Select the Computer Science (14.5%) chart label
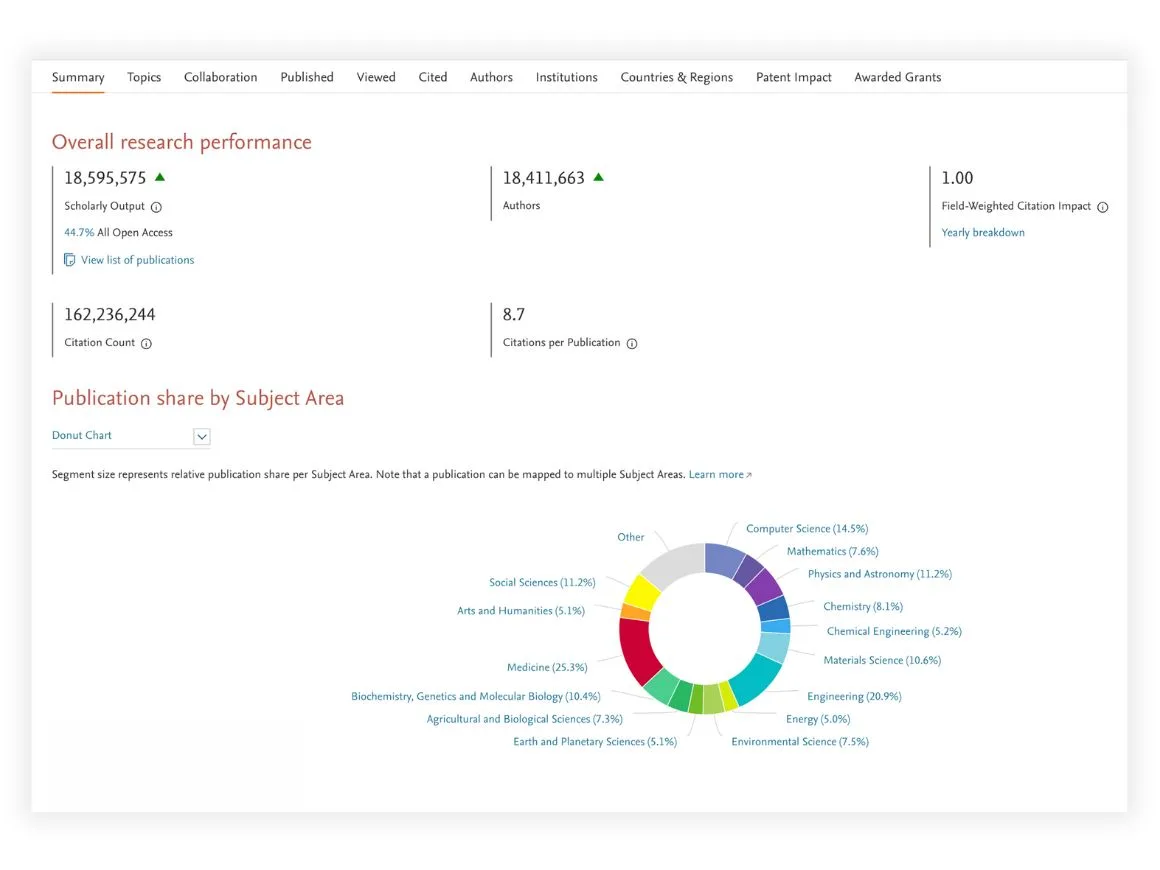This screenshot has width=1160, height=870. pos(806,529)
